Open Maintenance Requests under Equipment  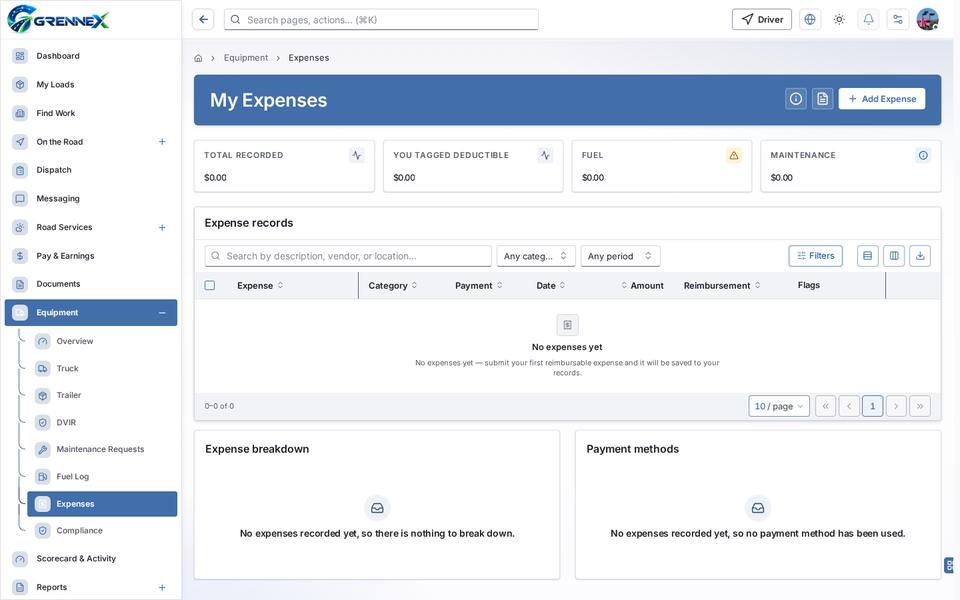pyautogui.click(x=102, y=449)
